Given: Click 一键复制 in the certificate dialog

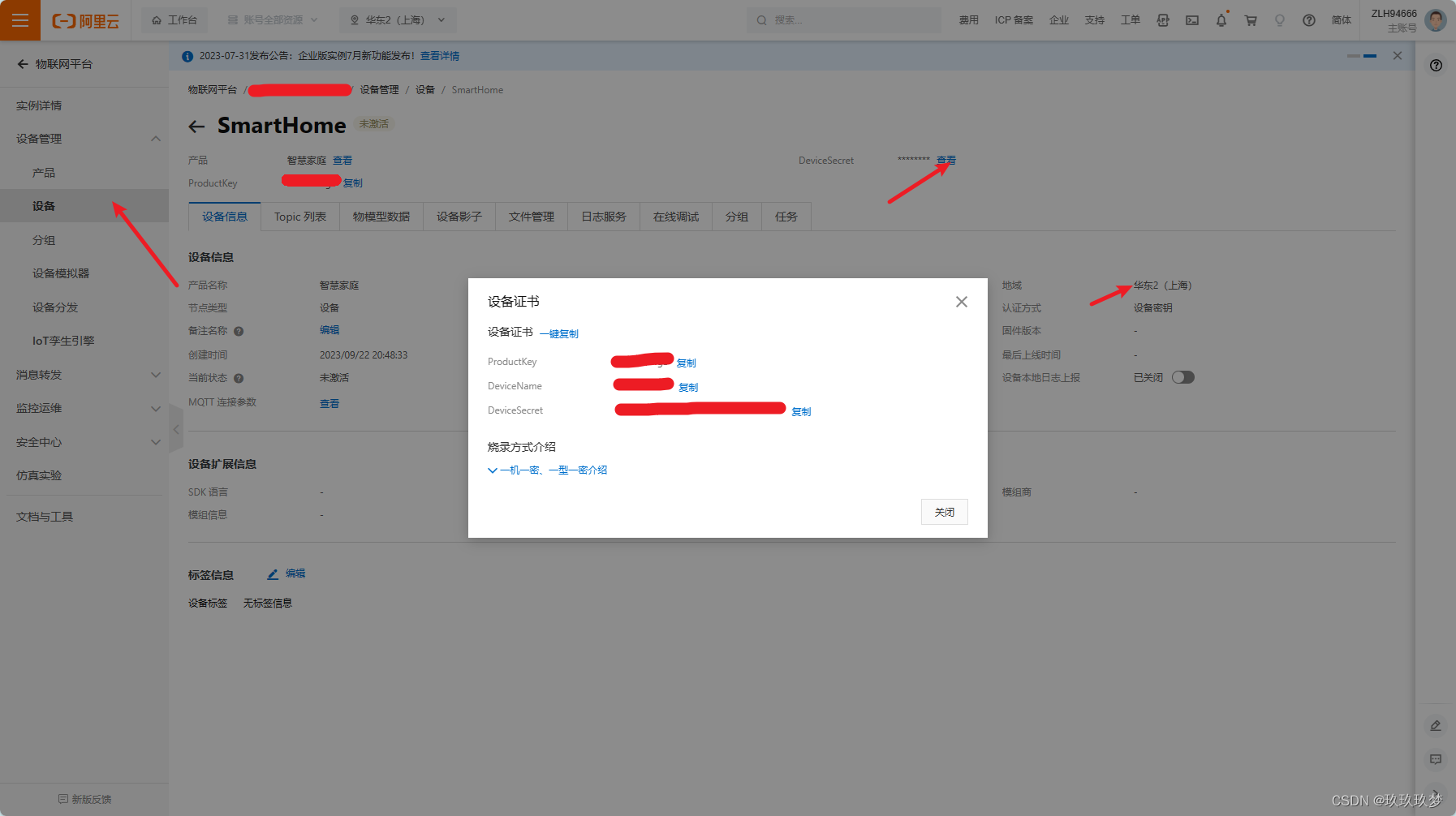Looking at the screenshot, I should click(x=559, y=334).
